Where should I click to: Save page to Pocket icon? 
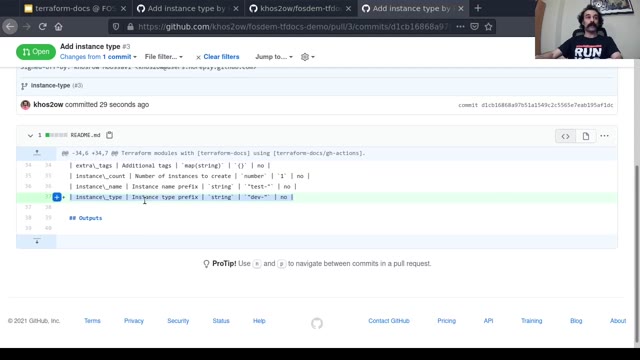474,27
